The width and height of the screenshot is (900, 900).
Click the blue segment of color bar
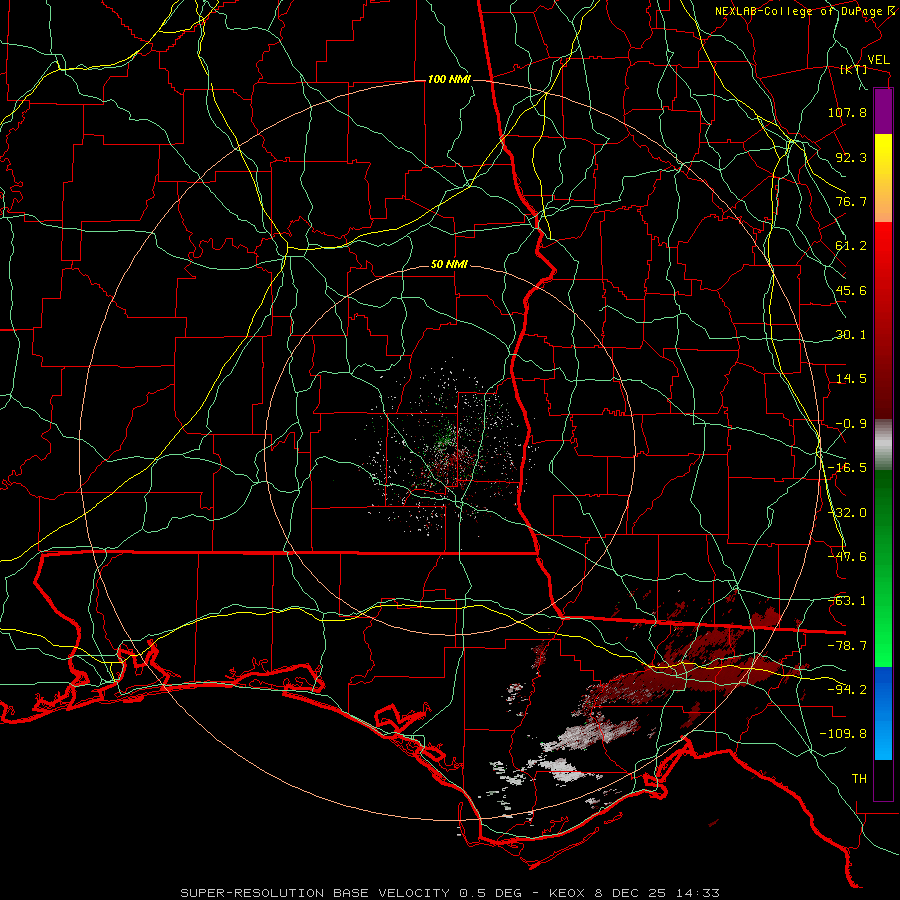(883, 713)
